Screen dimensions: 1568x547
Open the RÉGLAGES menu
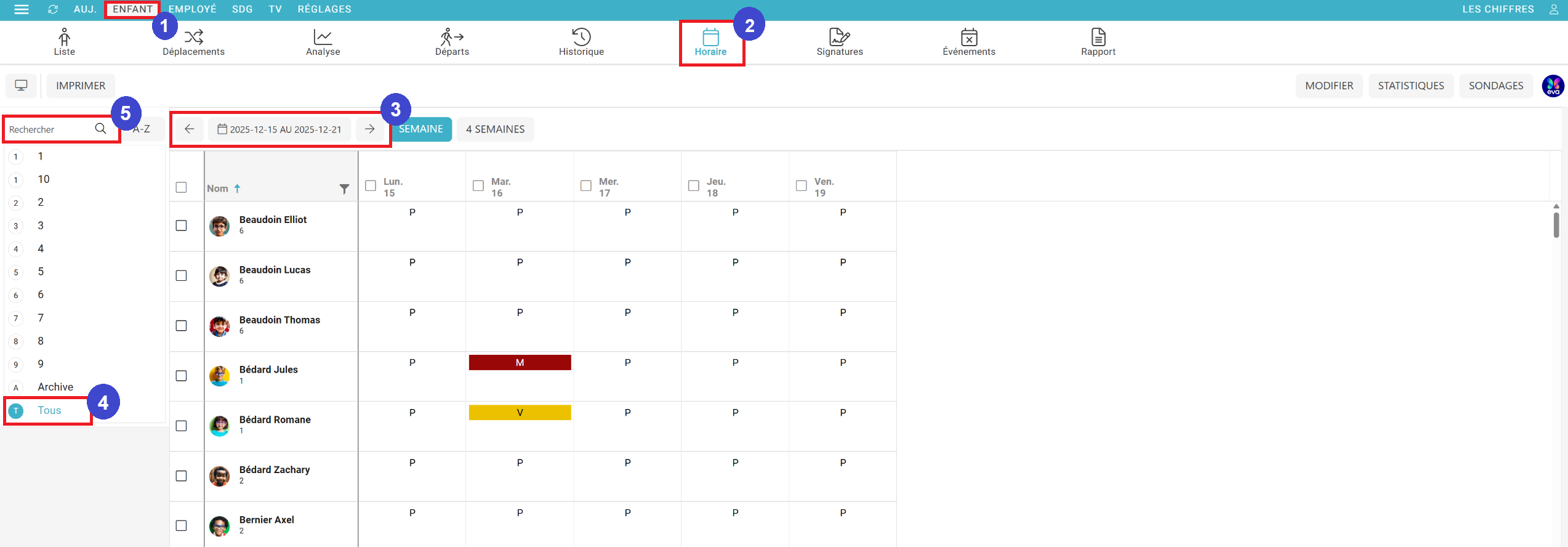click(324, 9)
